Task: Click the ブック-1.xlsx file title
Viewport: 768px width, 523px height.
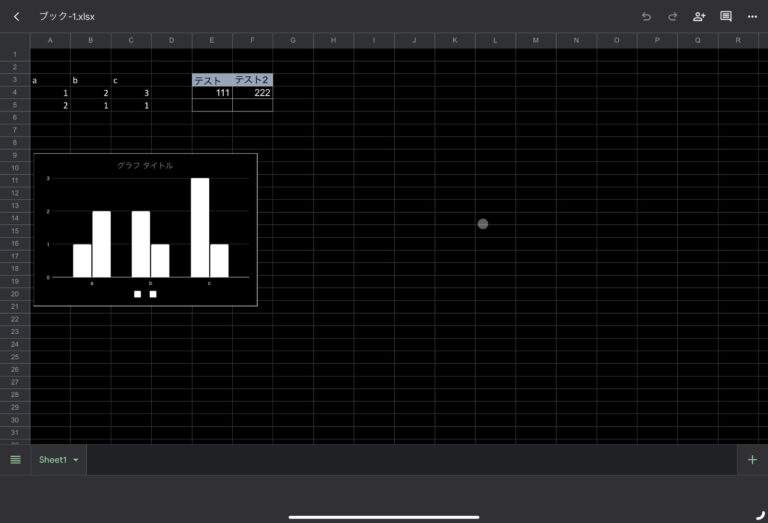Action: pos(67,17)
